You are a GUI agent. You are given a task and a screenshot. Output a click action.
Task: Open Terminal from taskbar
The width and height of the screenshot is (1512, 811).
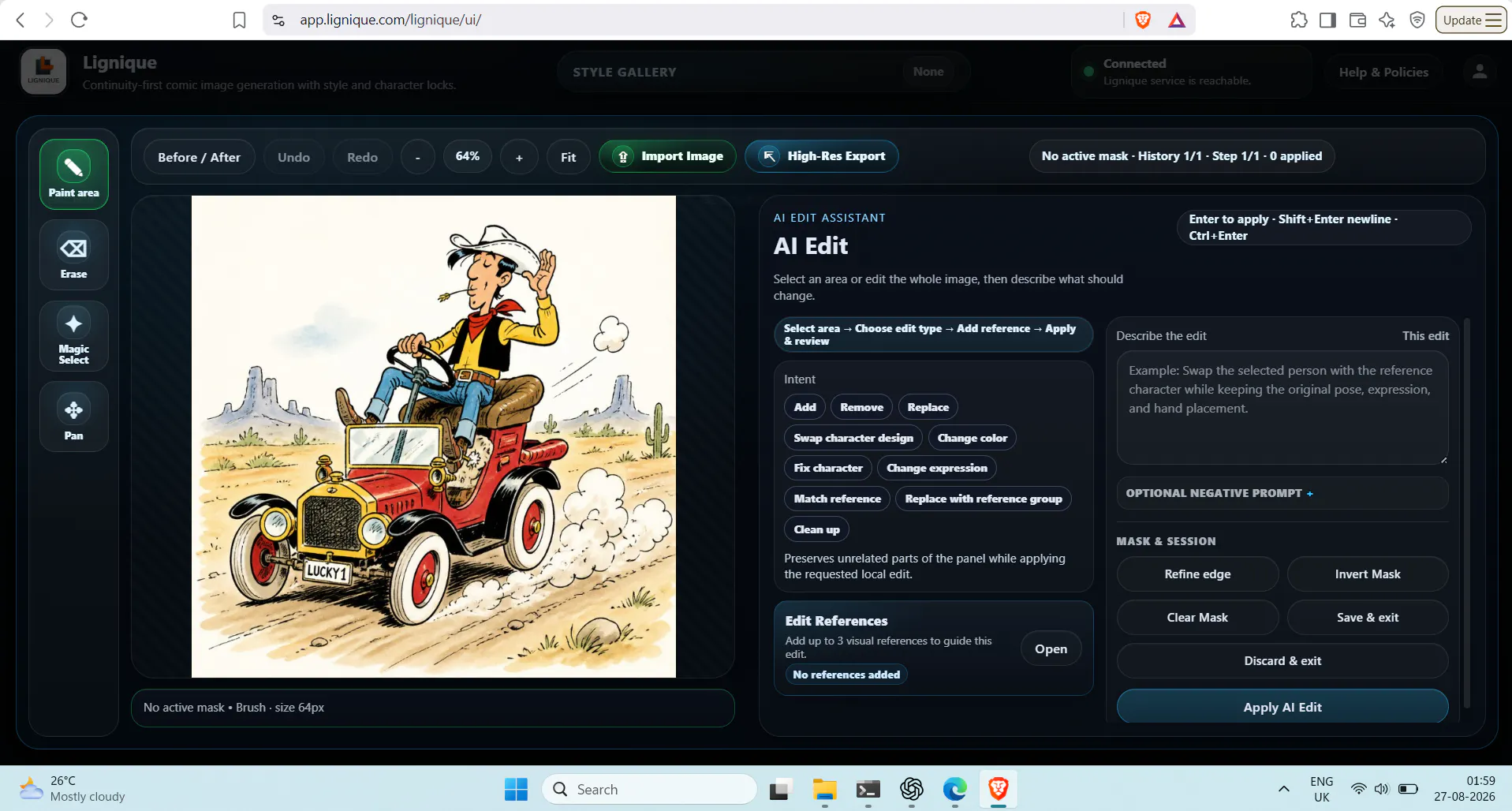[x=868, y=789]
